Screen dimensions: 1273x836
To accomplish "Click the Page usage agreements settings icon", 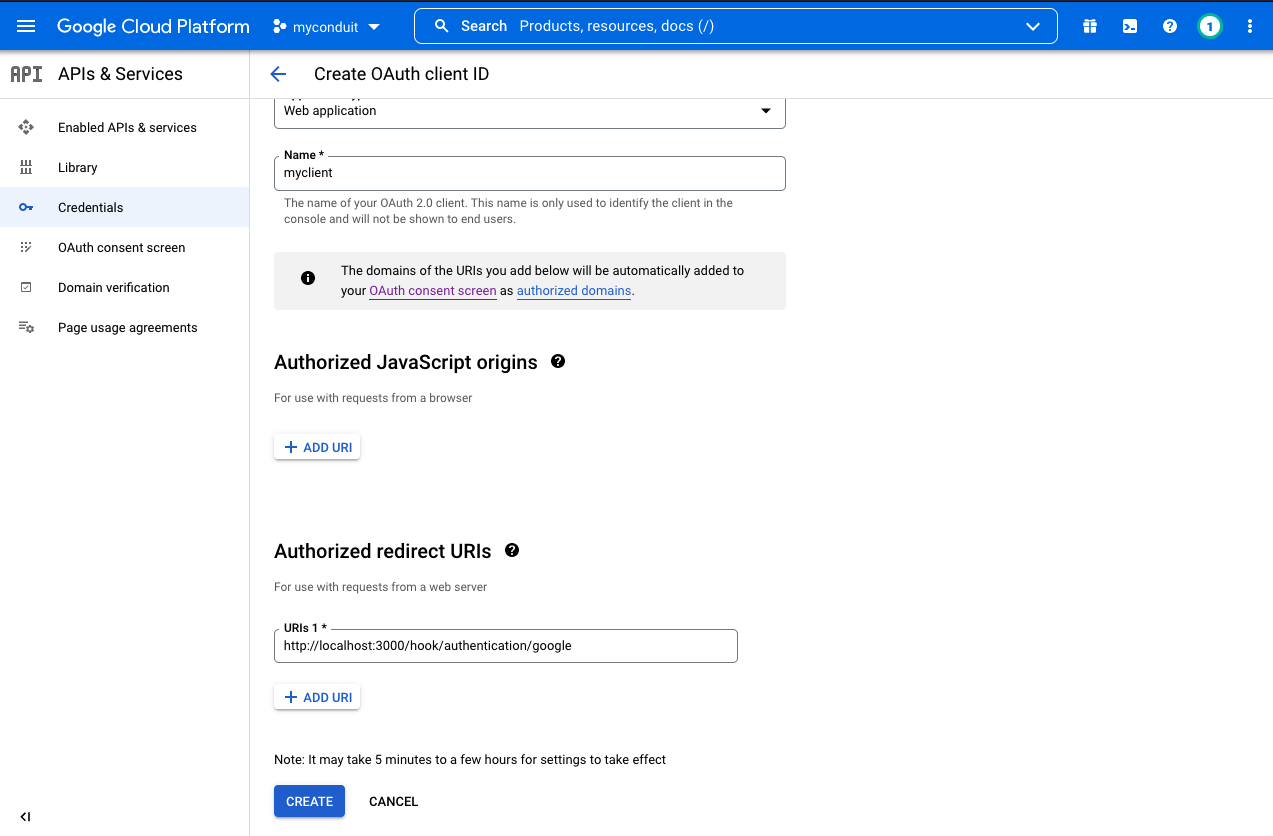I will click(x=26, y=327).
